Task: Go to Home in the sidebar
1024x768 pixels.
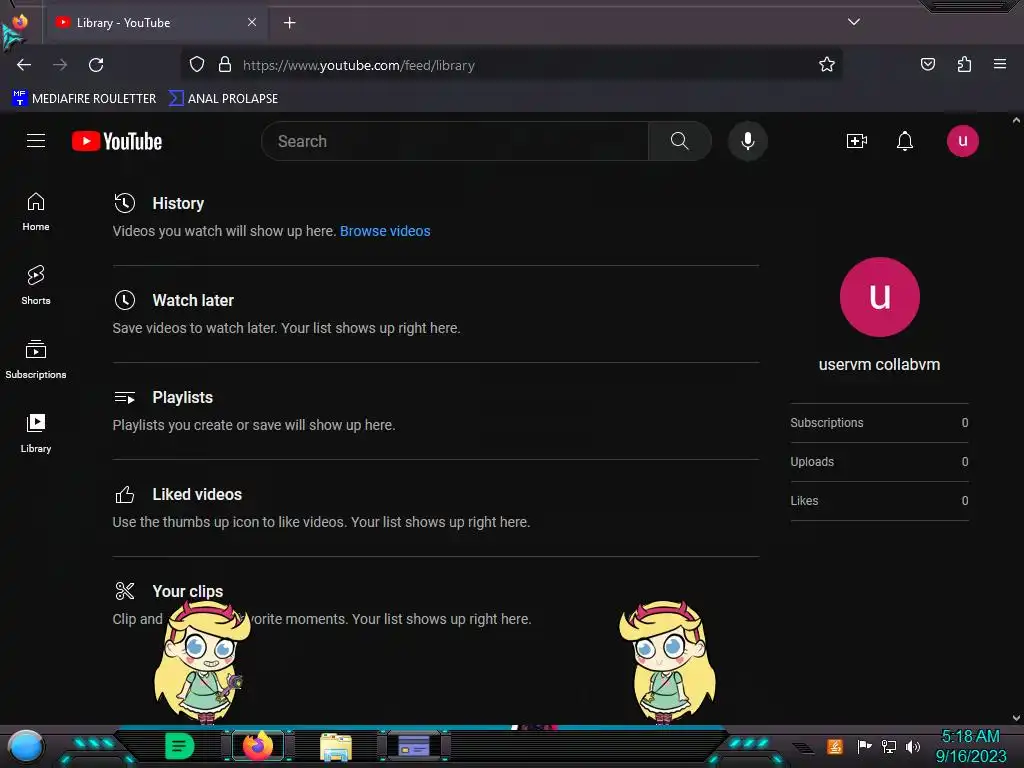Action: tap(36, 212)
